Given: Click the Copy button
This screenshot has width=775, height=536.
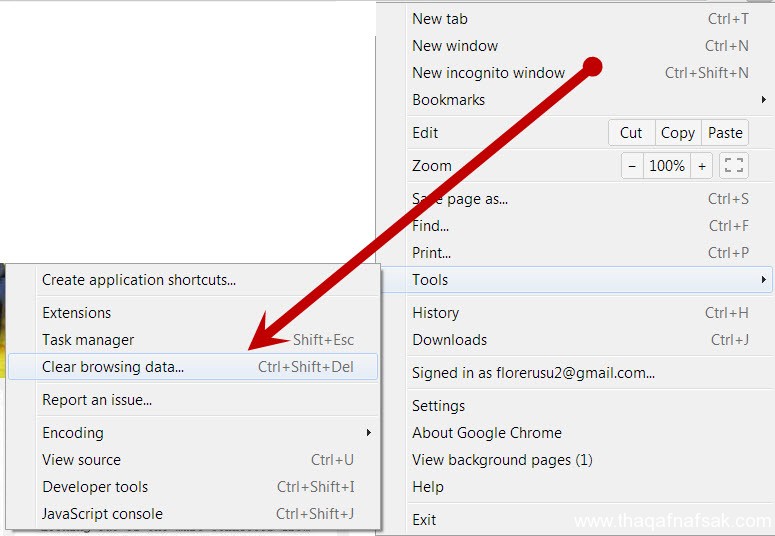Looking at the screenshot, I should click(678, 133).
